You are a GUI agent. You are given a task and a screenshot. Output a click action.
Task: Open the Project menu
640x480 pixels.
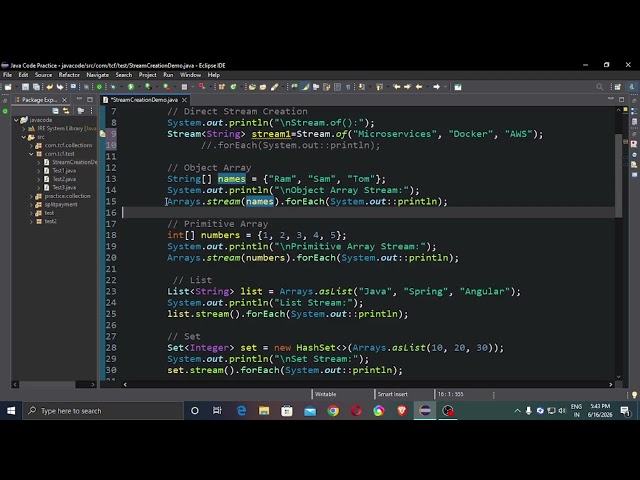tap(147, 75)
